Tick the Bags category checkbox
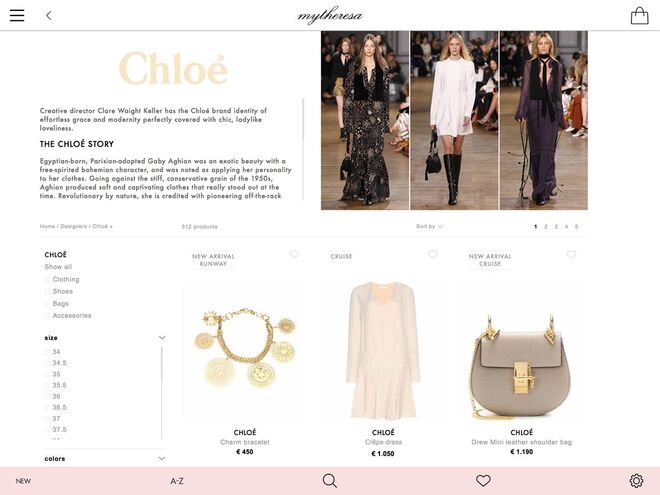Screen dimensions: 660x495 47,303
